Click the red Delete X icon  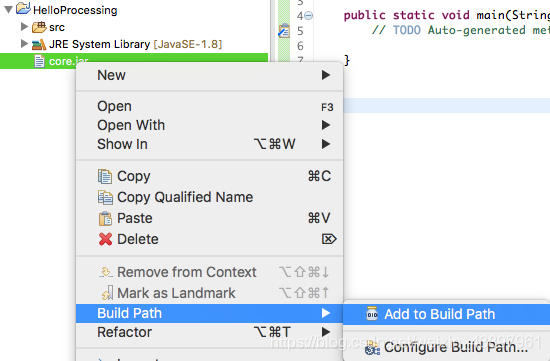pyautogui.click(x=105, y=239)
